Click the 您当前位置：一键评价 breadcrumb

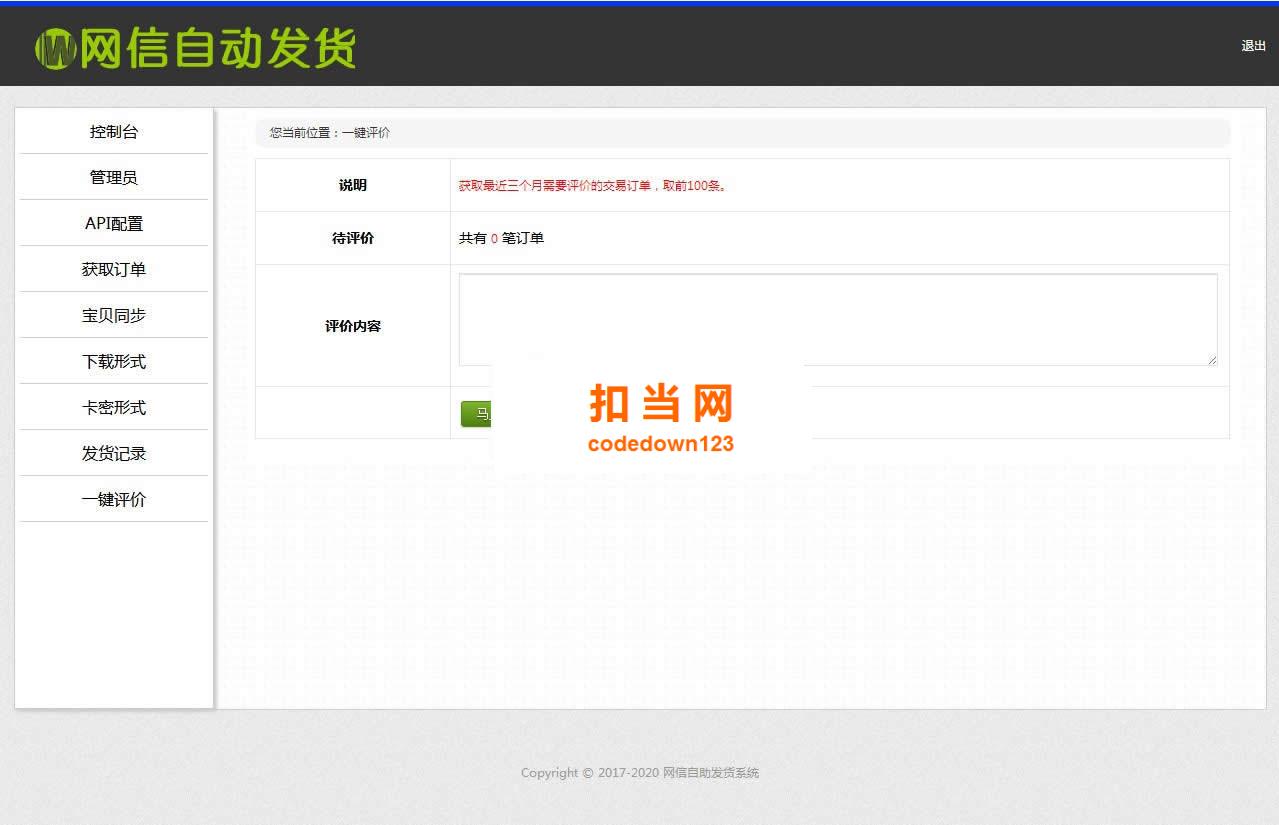[x=330, y=132]
